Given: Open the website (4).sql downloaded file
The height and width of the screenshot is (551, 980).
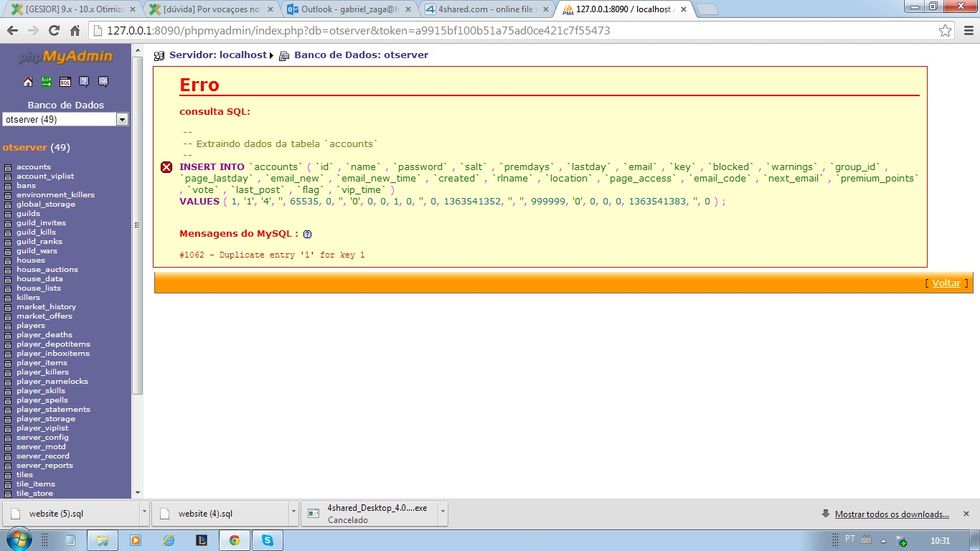Looking at the screenshot, I should (x=221, y=514).
